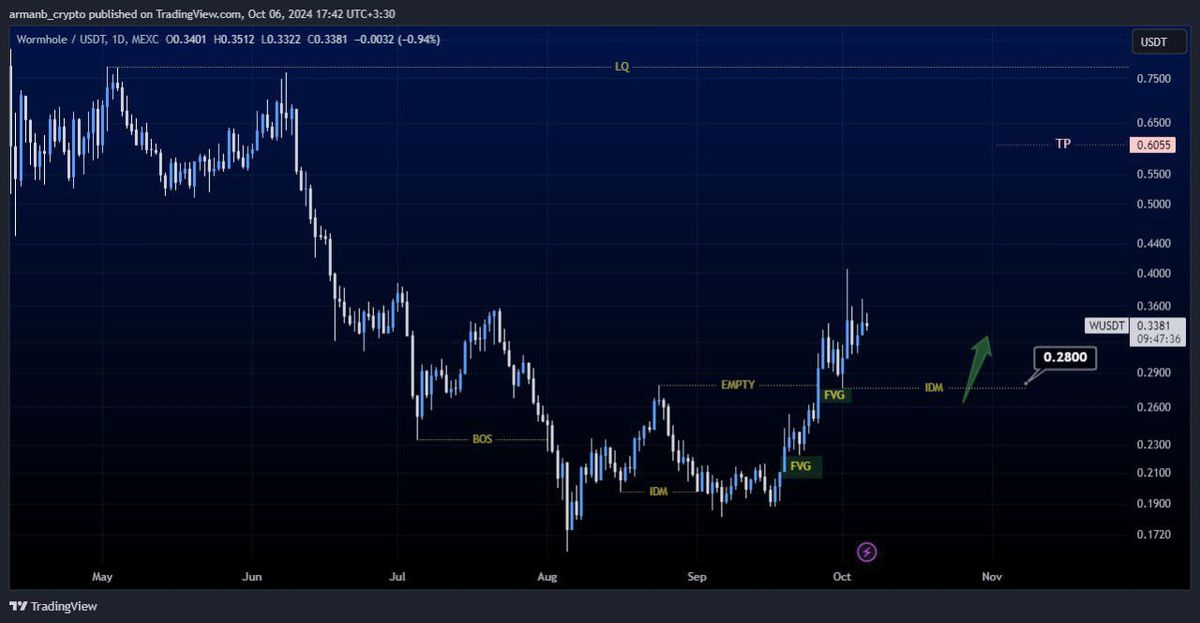Select the green upward arrow drawing

(x=976, y=369)
